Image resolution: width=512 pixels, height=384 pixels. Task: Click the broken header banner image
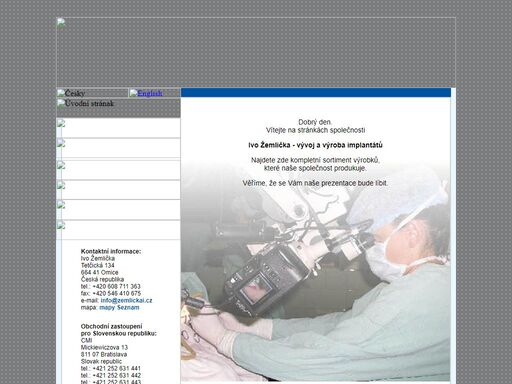[256, 52]
